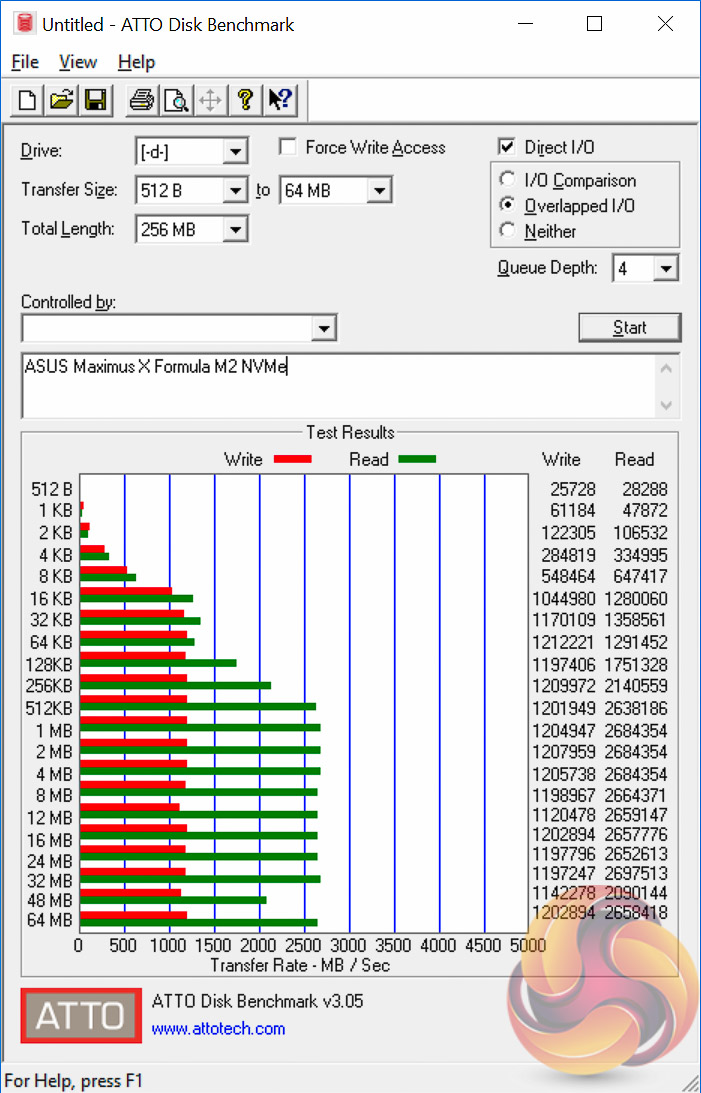The image size is (701, 1093).
Task: Open Print Preview from the toolbar
Action: pyautogui.click(x=176, y=100)
